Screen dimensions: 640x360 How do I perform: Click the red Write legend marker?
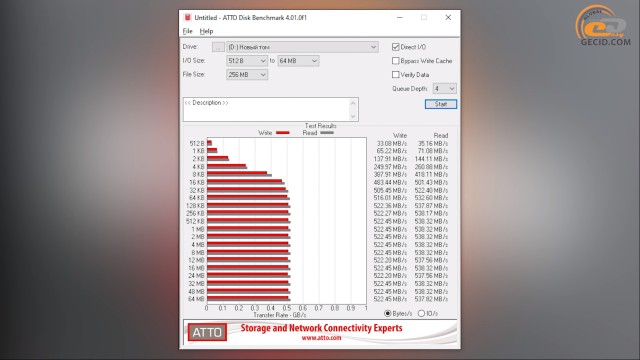coord(282,133)
